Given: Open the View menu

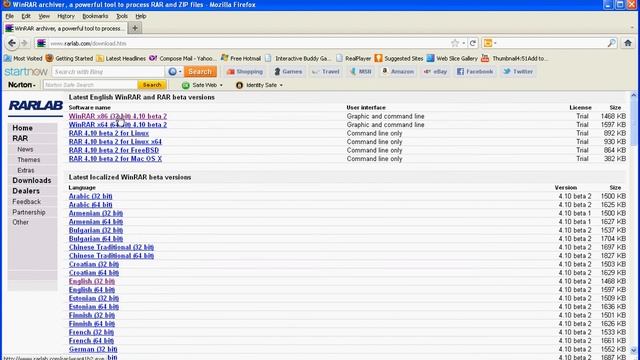Looking at the screenshot, I should tap(44, 16).
